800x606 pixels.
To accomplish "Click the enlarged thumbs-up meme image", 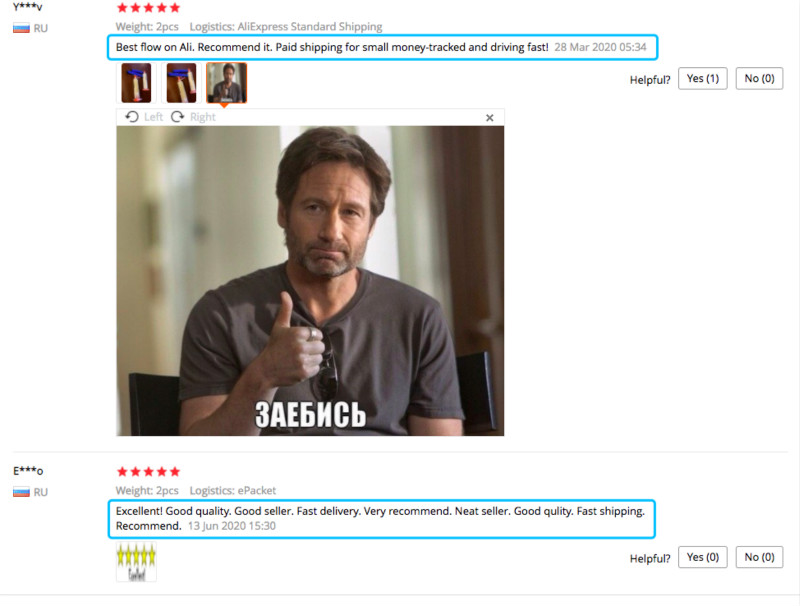I will 310,281.
